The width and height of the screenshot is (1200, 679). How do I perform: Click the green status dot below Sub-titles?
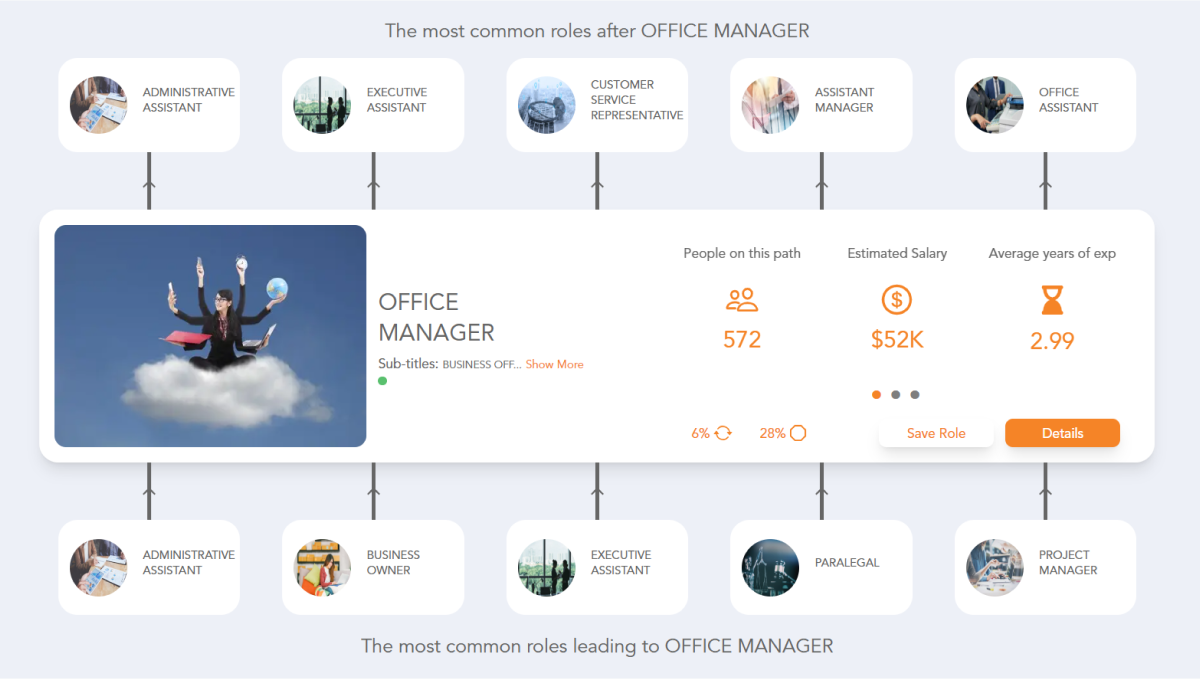[382, 381]
